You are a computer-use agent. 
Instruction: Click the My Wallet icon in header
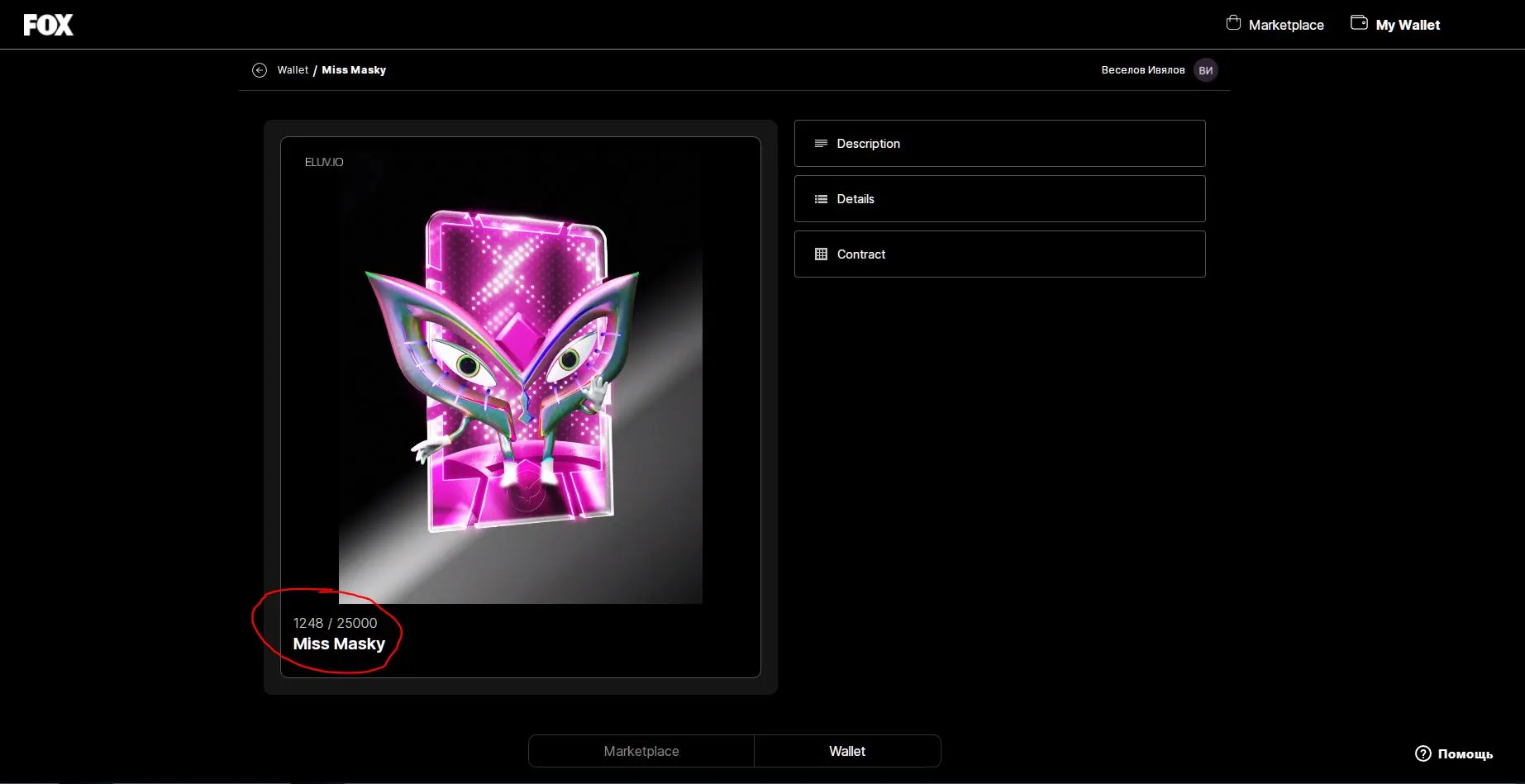tap(1359, 23)
